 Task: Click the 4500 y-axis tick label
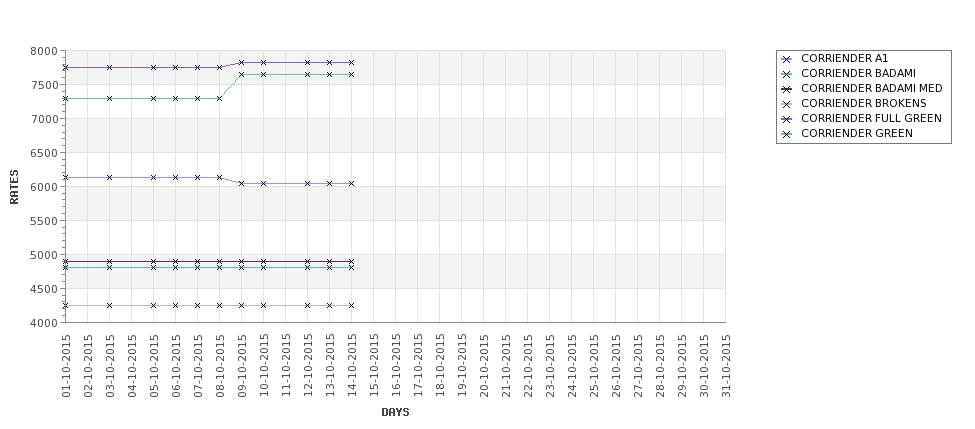[44, 288]
